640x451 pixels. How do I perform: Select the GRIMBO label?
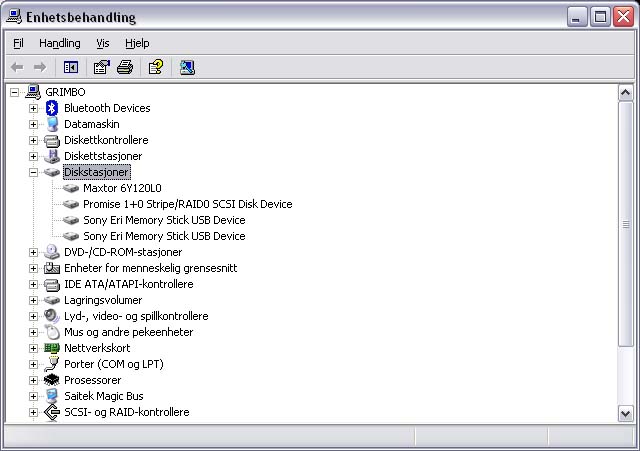point(65,92)
